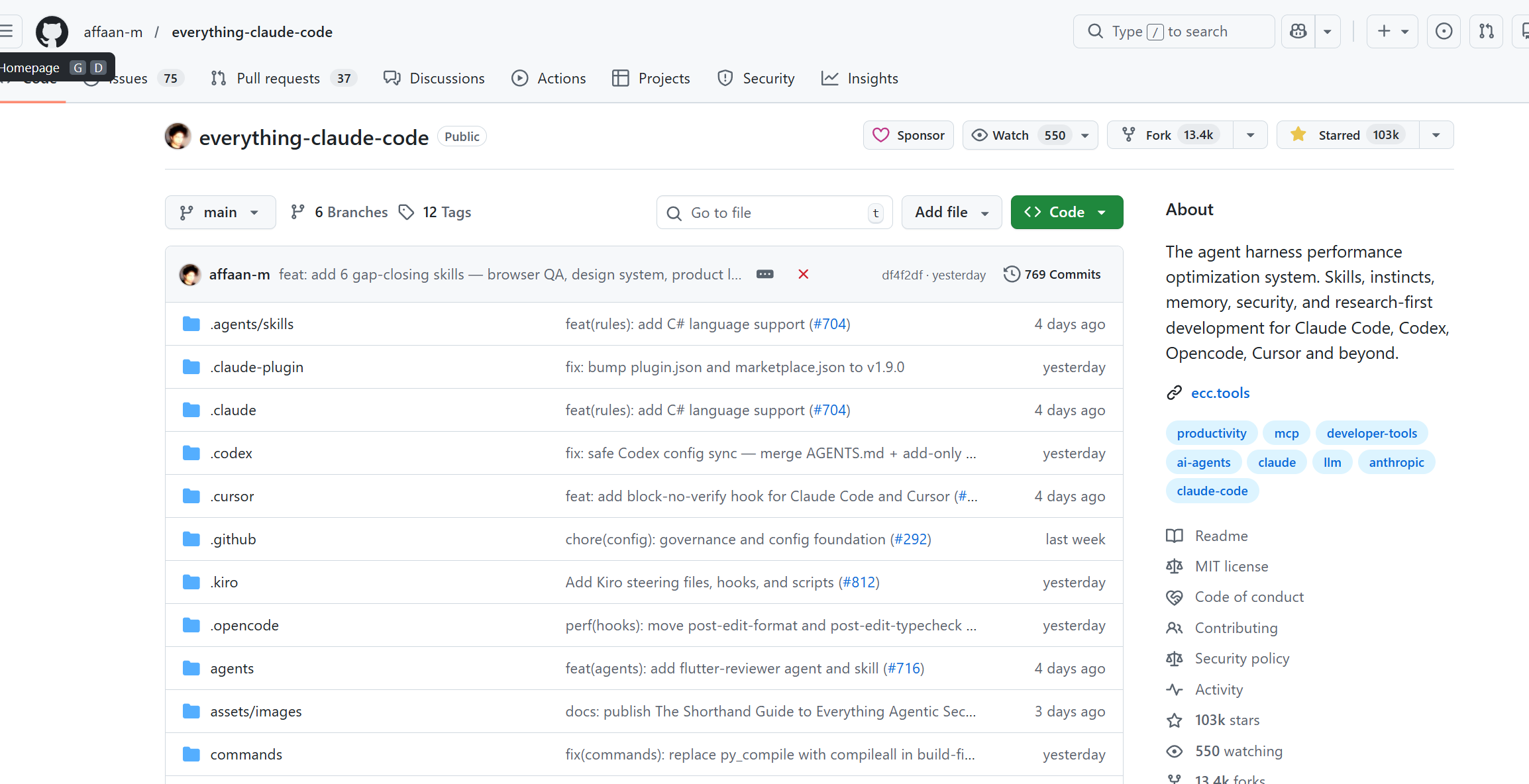Image resolution: width=1529 pixels, height=784 pixels.
Task: Click the Sponsor heart button
Action: tap(908, 135)
